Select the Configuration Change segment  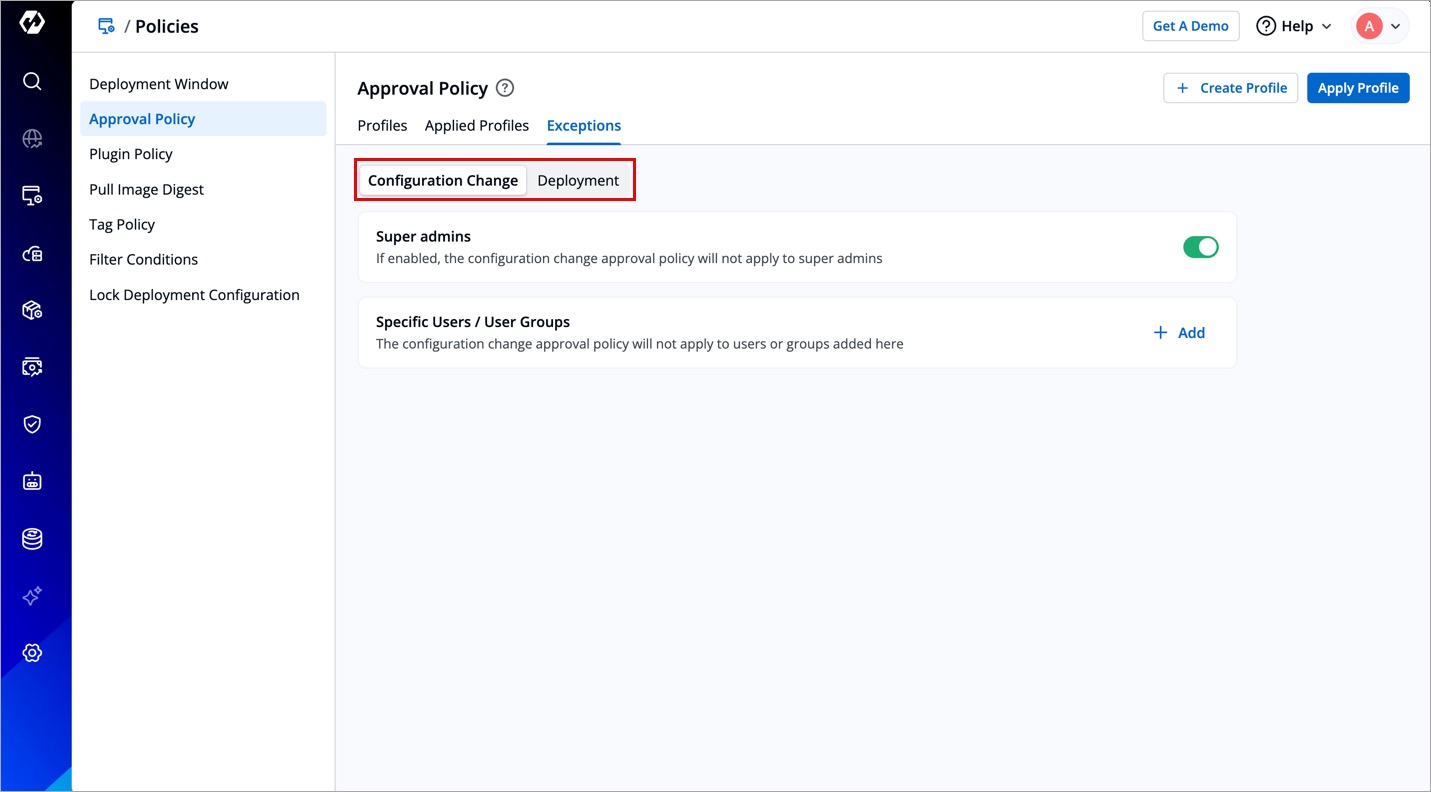pos(443,181)
